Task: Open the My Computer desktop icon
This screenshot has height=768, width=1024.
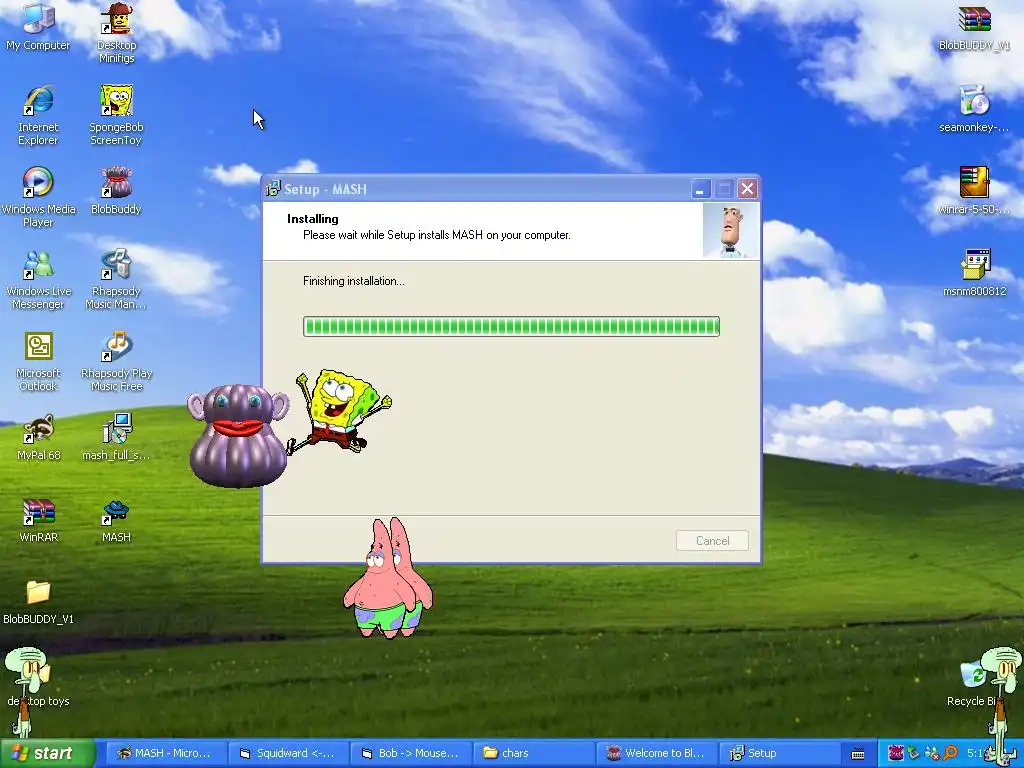Action: (38, 27)
